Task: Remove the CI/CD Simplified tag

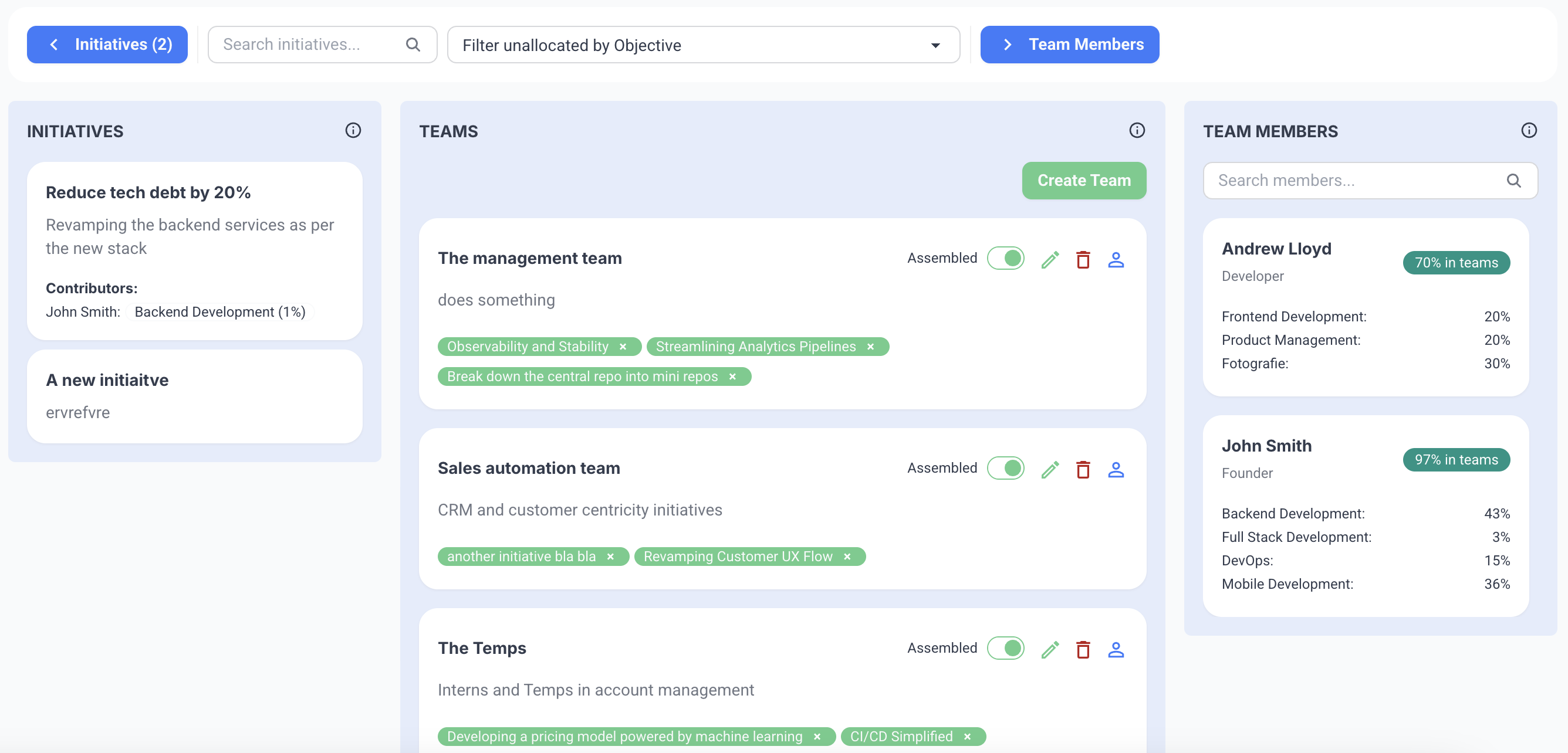Action: point(967,737)
